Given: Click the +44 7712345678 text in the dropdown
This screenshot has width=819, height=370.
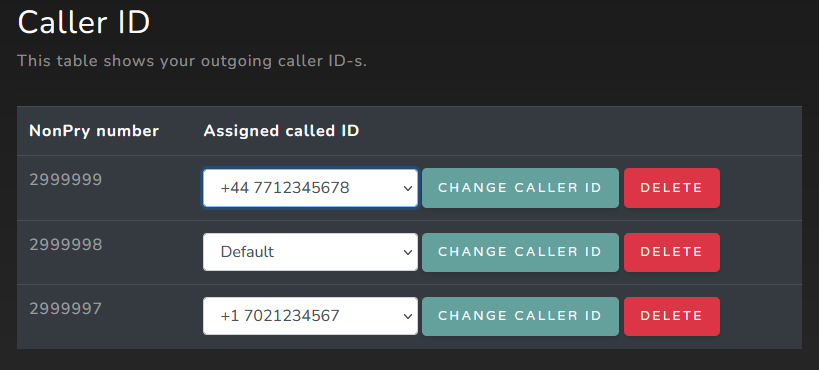Looking at the screenshot, I should click(x=285, y=188).
